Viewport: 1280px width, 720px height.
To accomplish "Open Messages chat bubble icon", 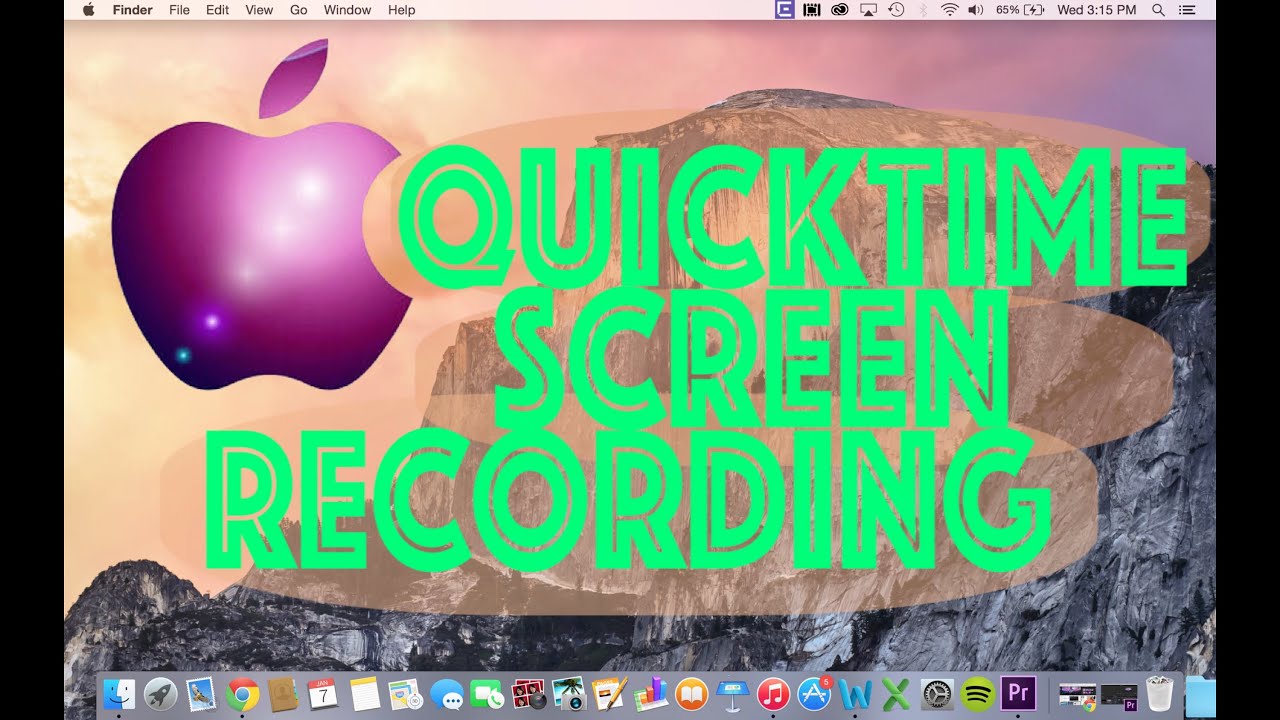I will [446, 693].
